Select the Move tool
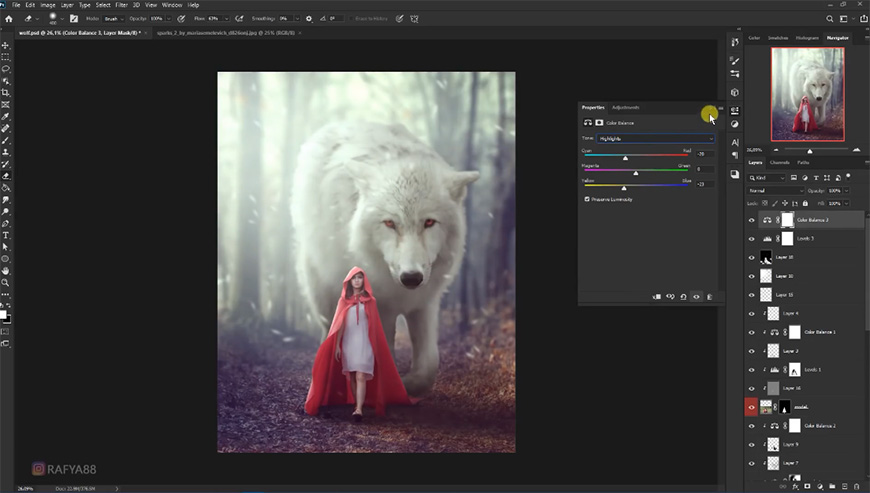The width and height of the screenshot is (870, 493). pyautogui.click(x=6, y=45)
